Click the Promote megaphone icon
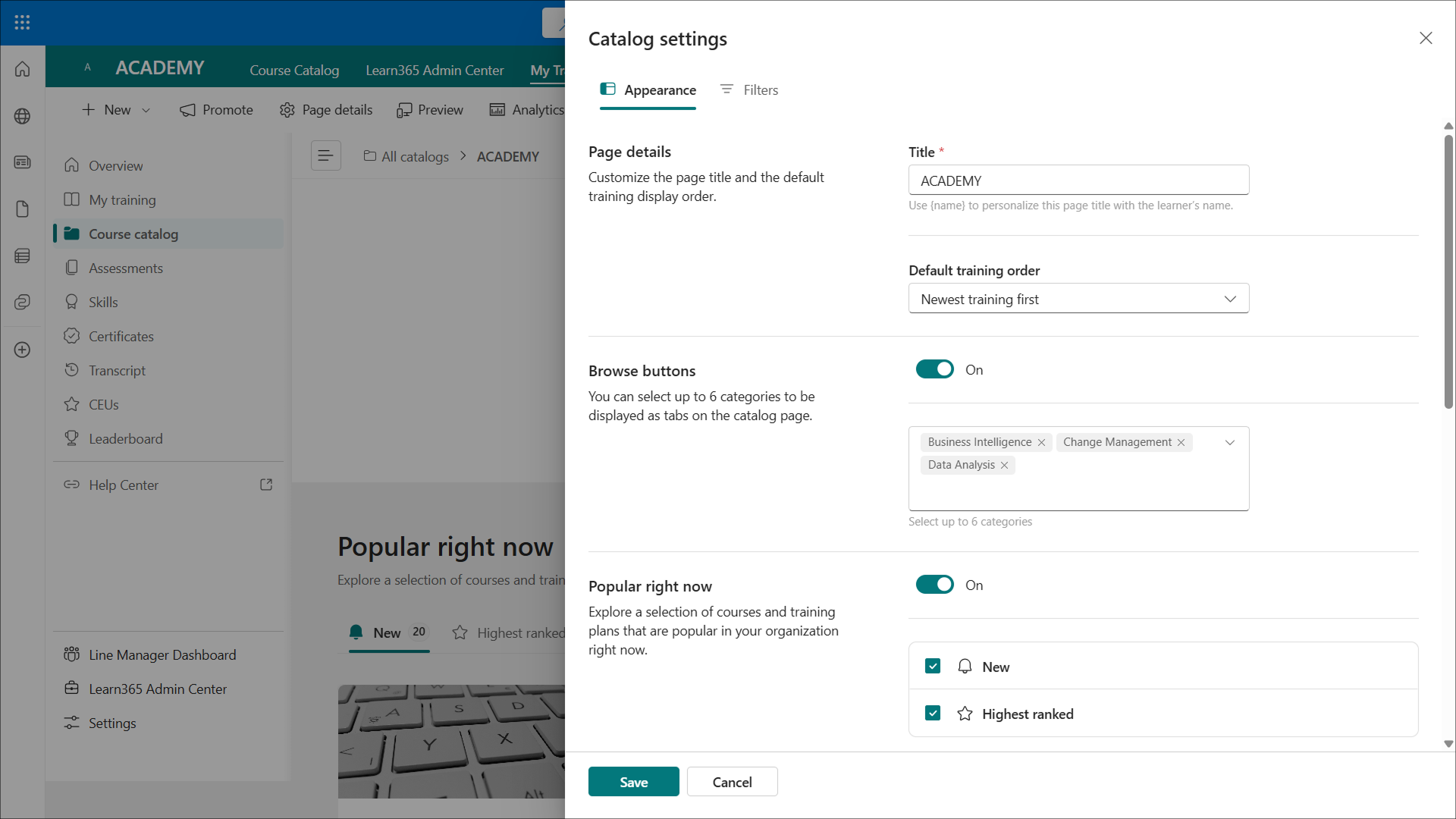This screenshot has width=1456, height=819. pos(187,110)
